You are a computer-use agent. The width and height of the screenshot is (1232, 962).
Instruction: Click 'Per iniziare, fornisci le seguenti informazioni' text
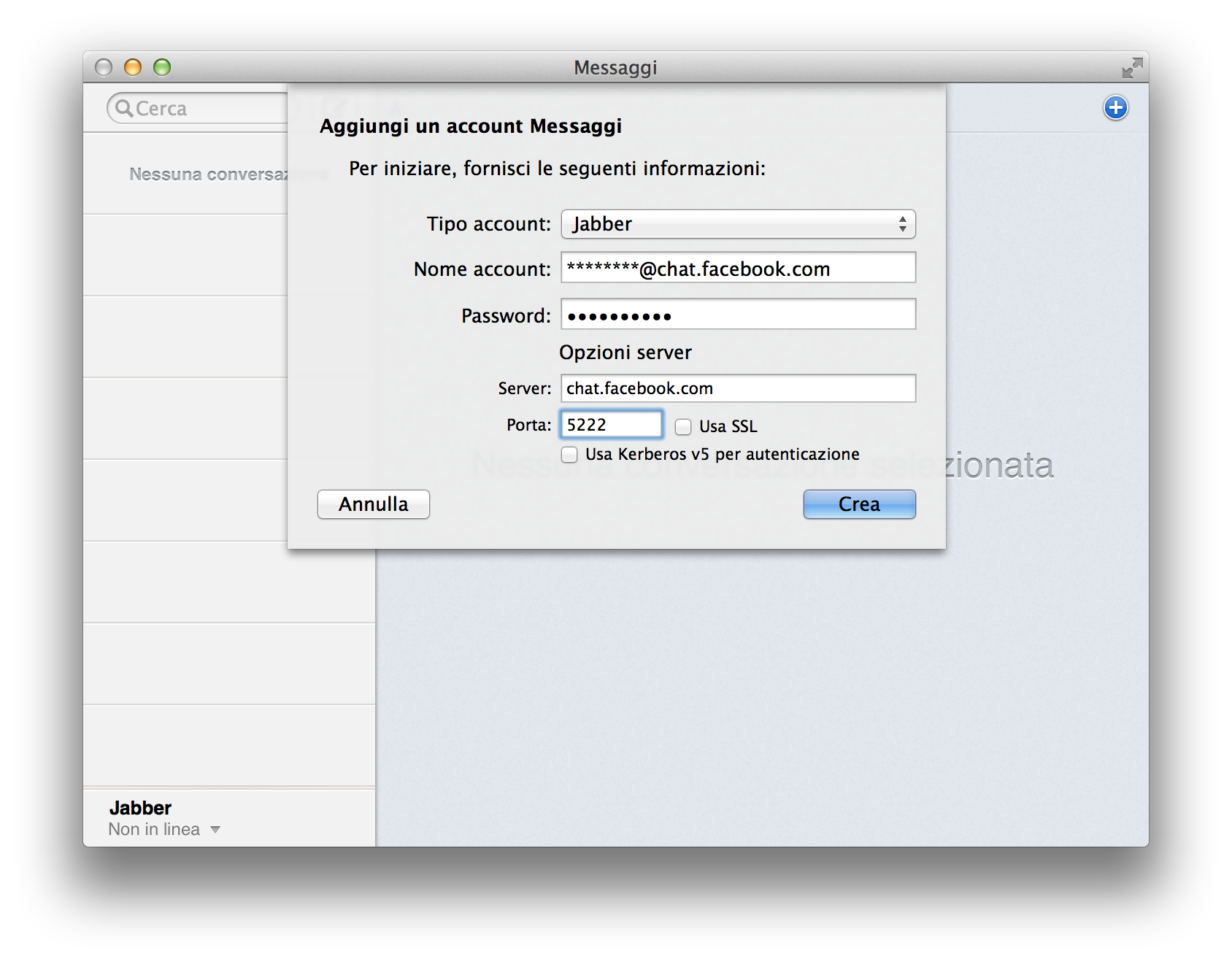[x=557, y=169]
